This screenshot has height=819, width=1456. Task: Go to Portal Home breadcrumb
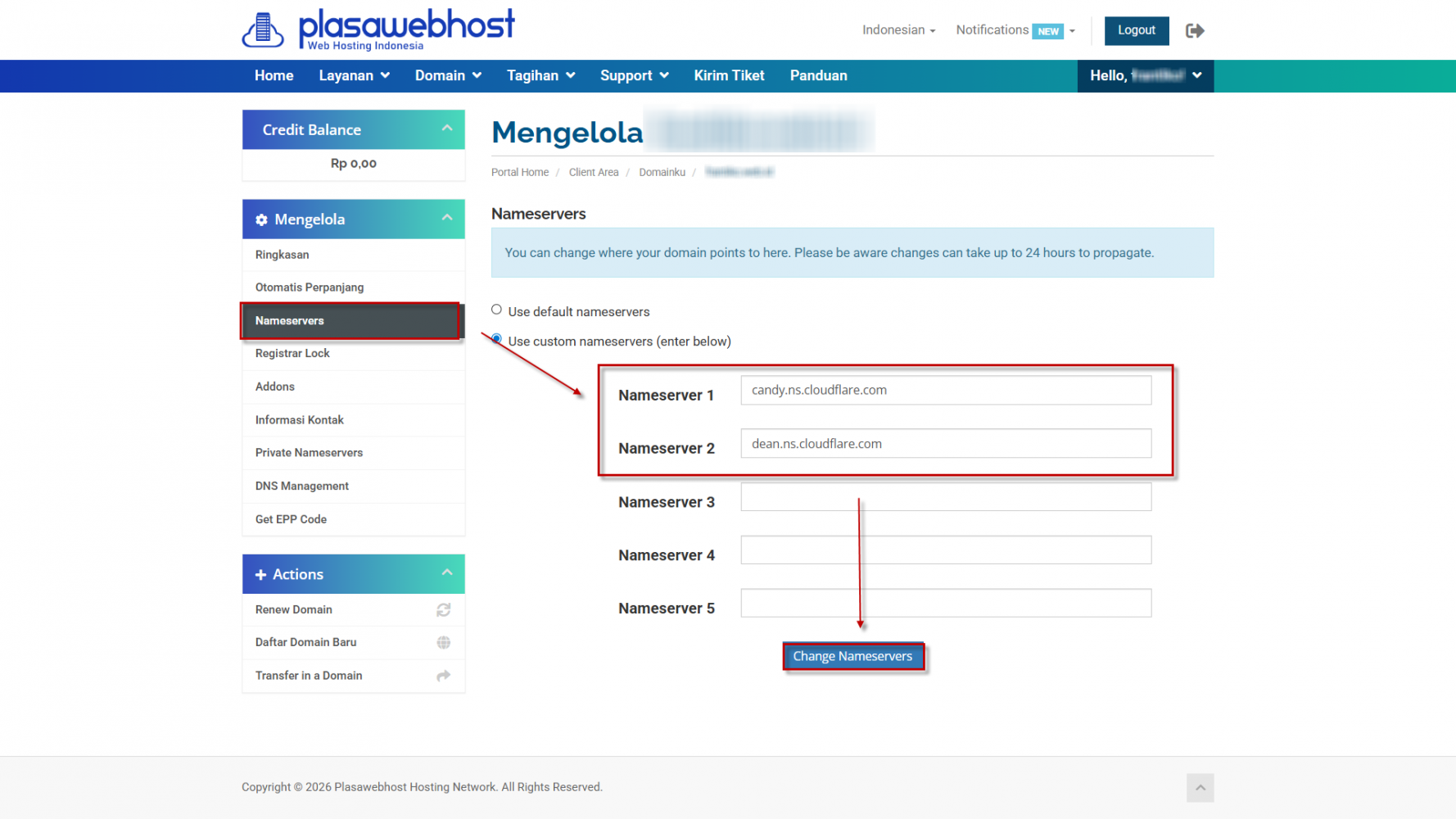coord(520,173)
